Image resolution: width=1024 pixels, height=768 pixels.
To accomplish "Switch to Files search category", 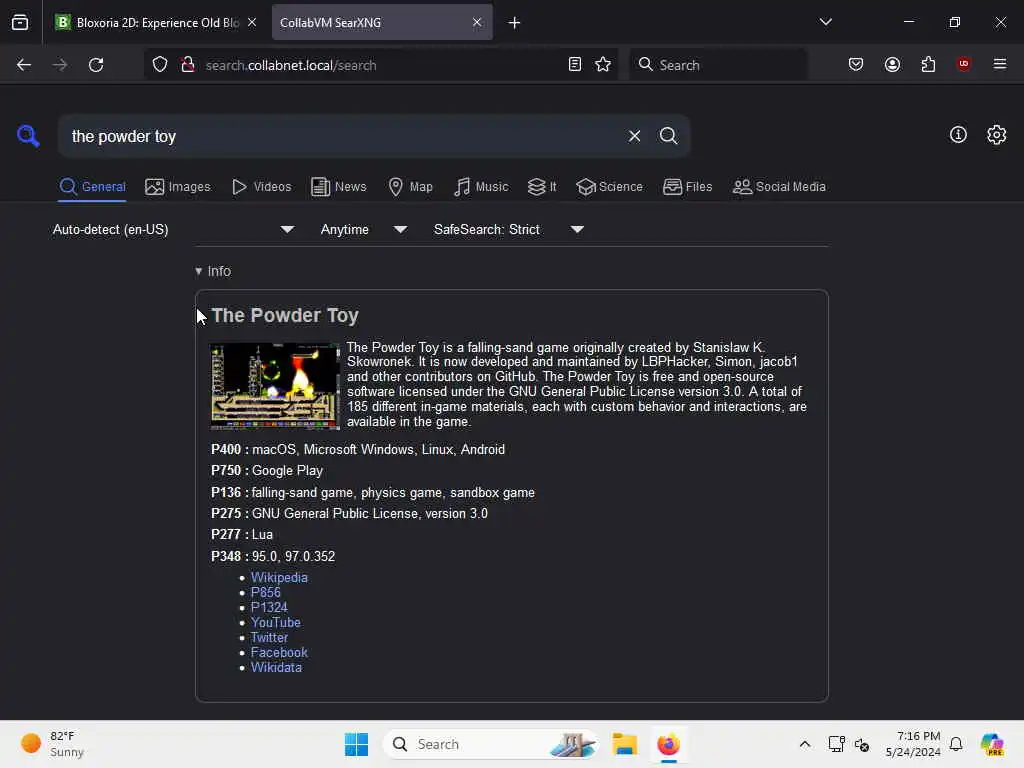I will tap(687, 187).
